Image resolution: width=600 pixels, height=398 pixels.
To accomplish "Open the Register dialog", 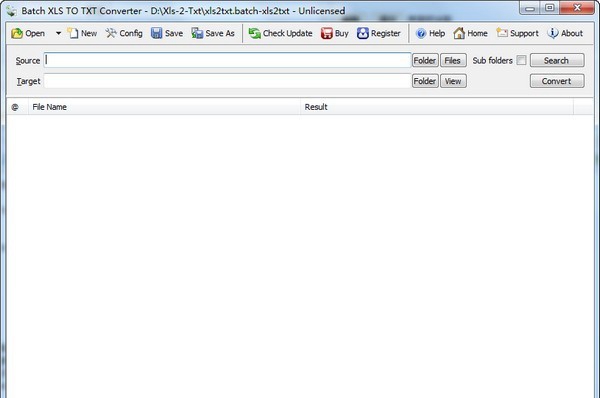I will point(378,33).
